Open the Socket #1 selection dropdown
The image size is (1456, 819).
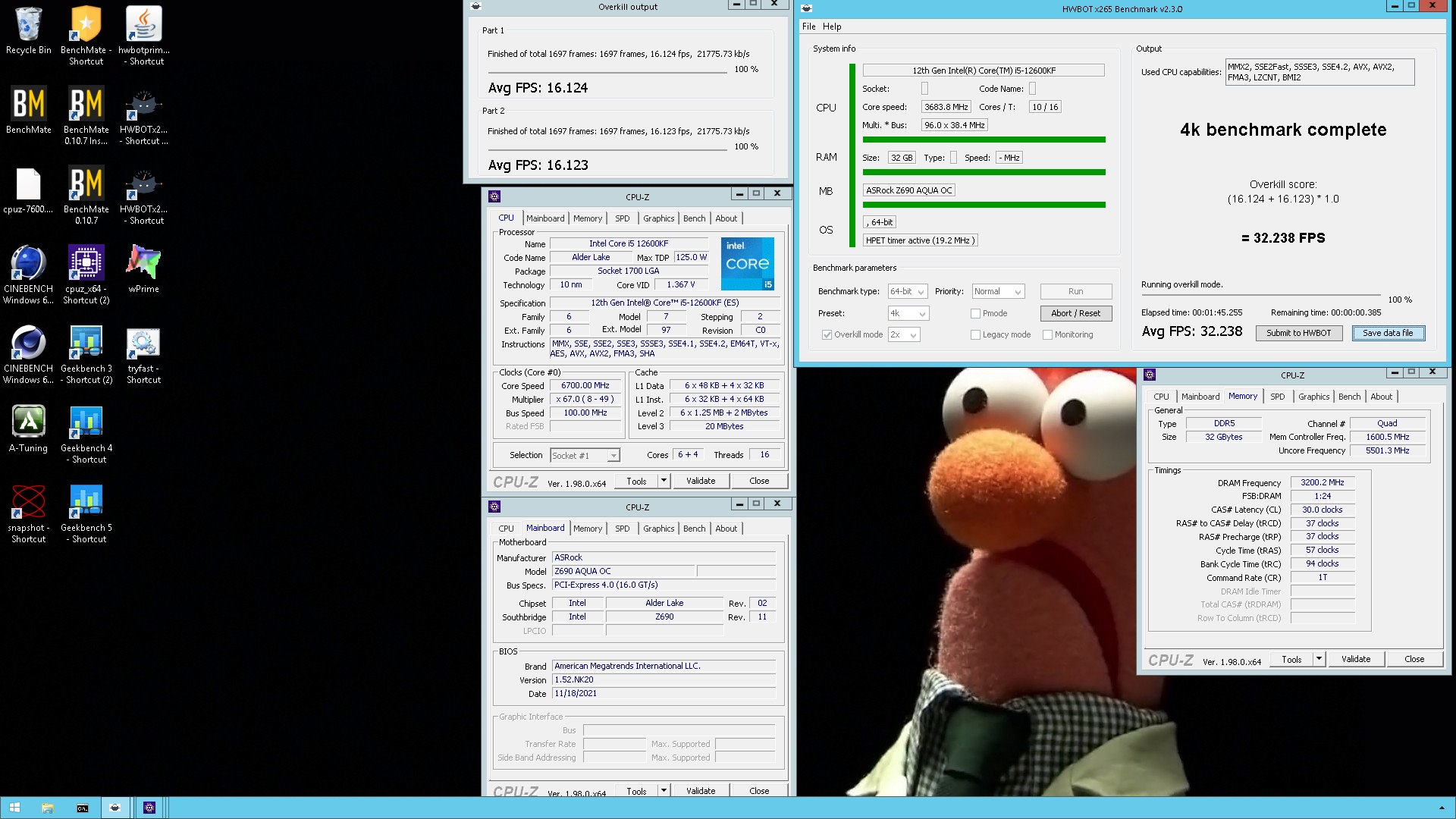585,456
